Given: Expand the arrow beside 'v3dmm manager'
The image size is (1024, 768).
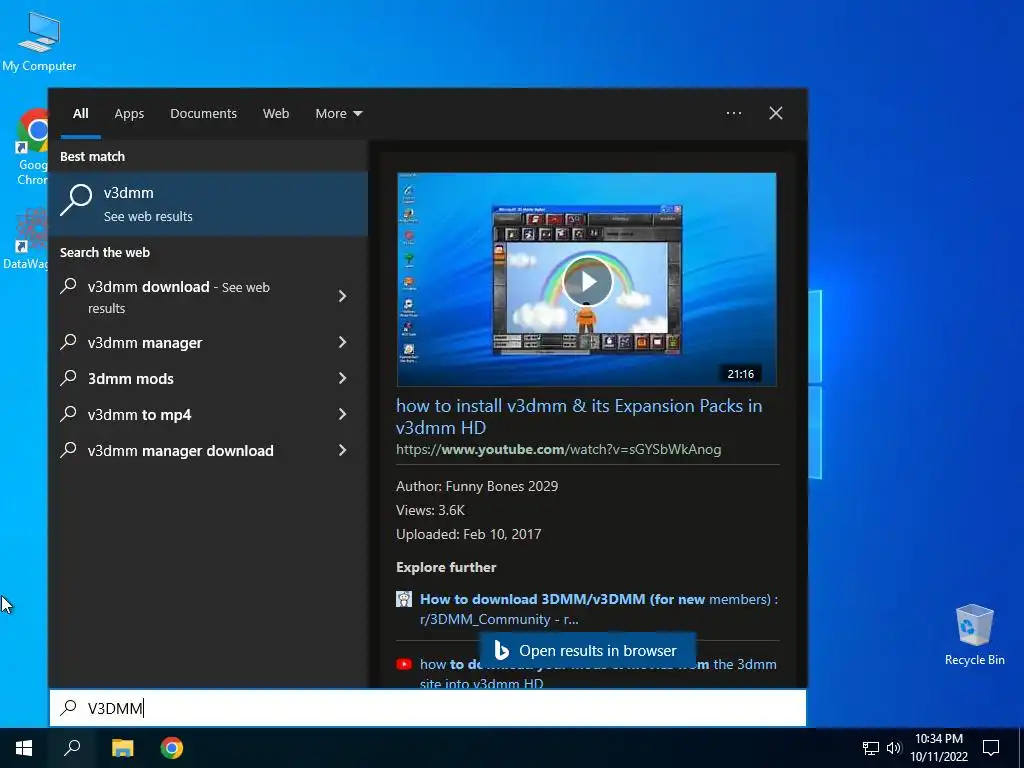Looking at the screenshot, I should [342, 342].
